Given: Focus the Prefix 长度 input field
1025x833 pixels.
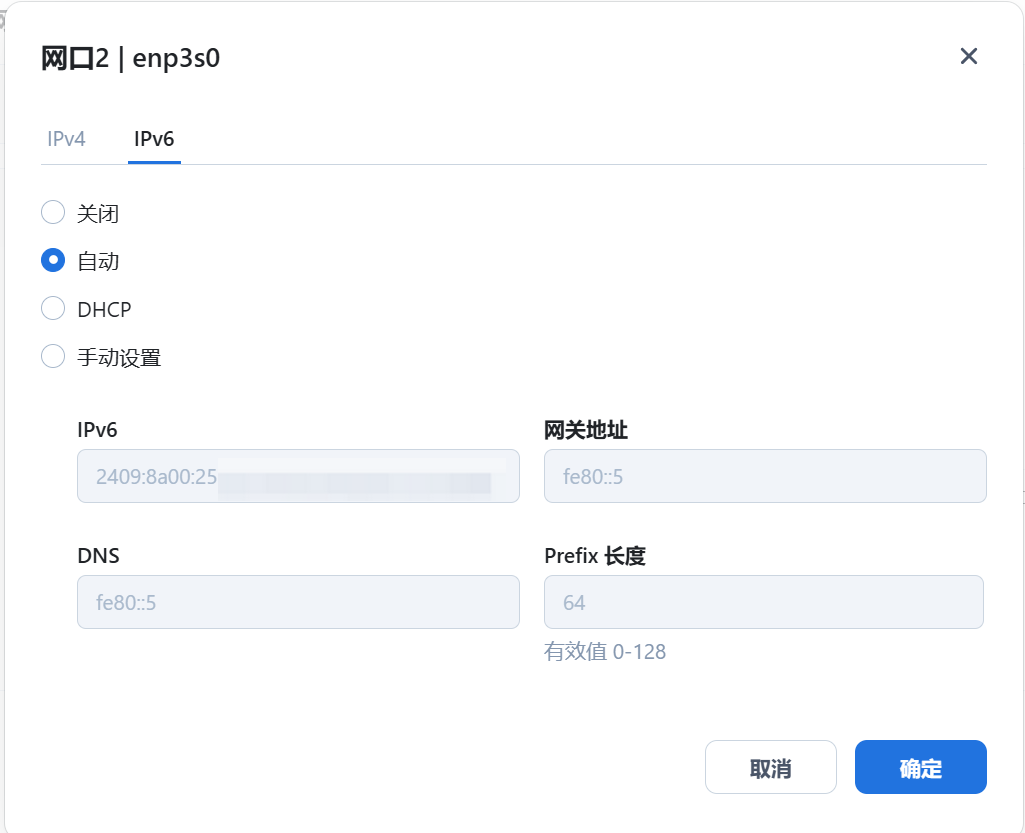Looking at the screenshot, I should coord(764,602).
